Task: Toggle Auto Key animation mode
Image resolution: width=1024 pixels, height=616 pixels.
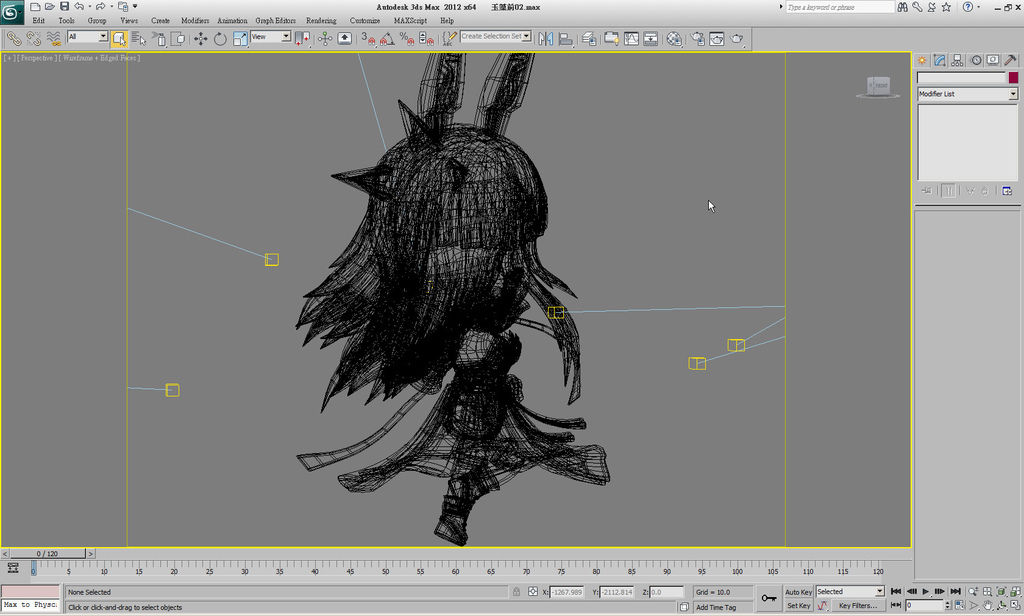Action: (798, 592)
